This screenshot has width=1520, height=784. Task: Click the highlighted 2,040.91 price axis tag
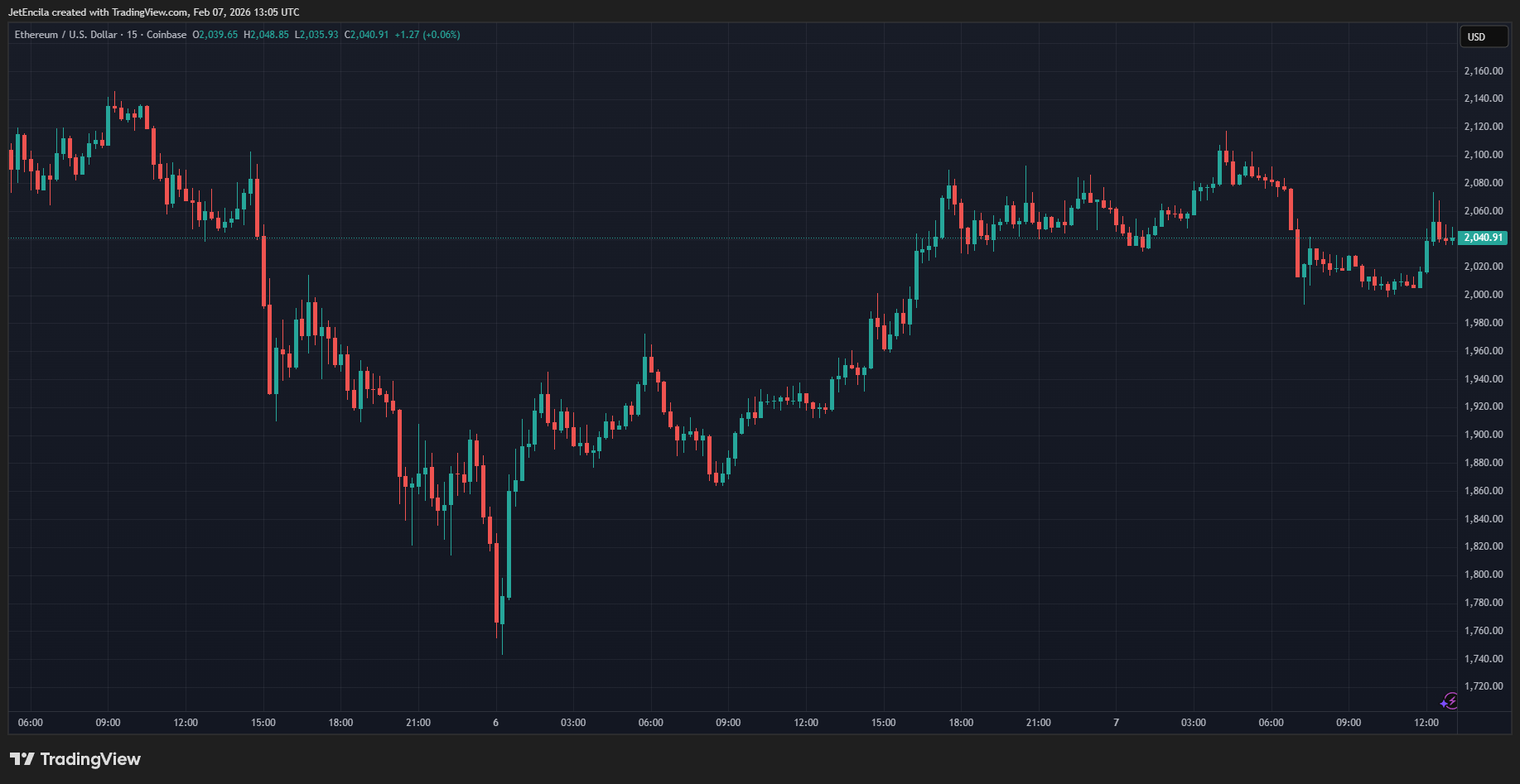click(1483, 238)
